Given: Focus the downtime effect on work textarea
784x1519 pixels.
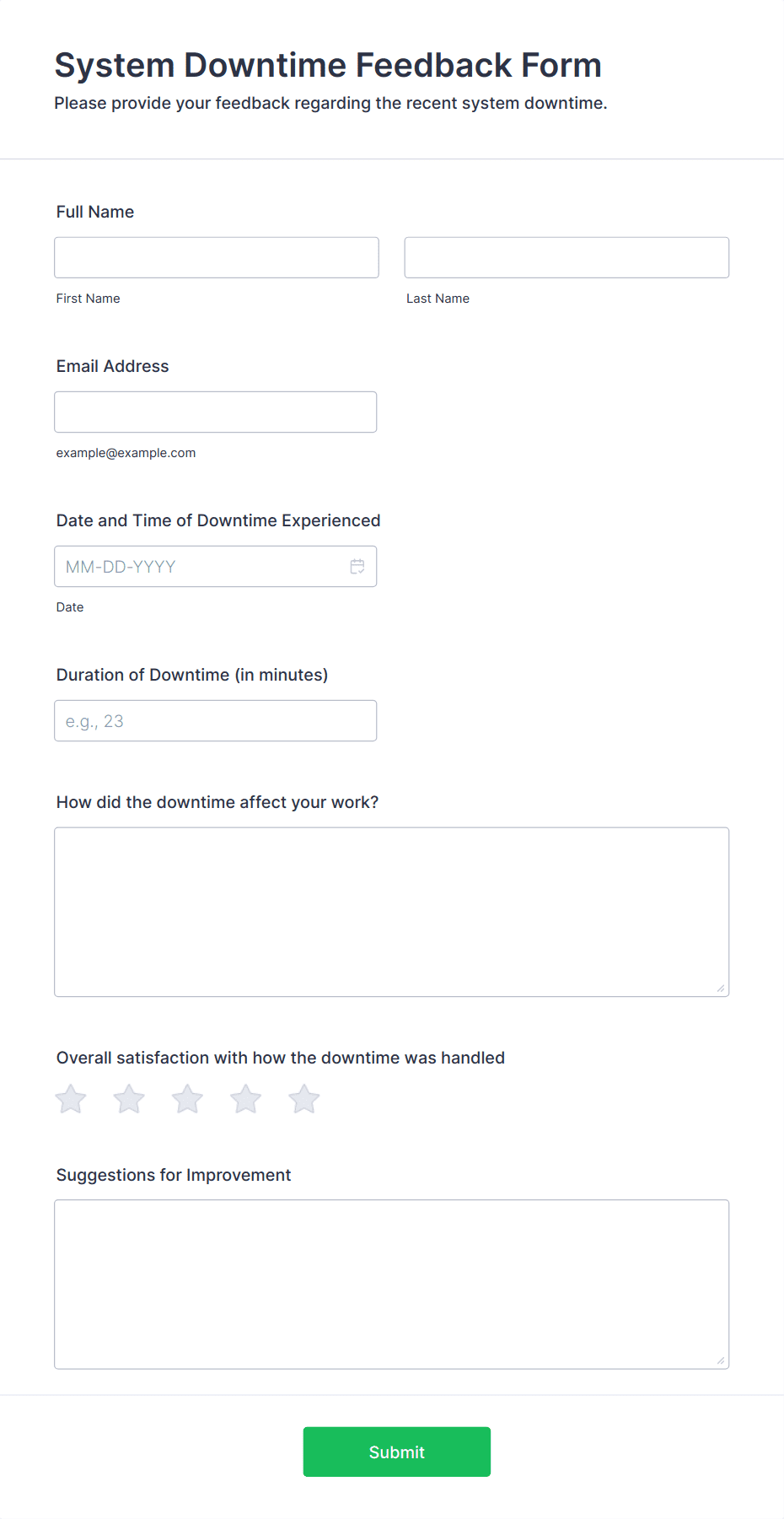Looking at the screenshot, I should click(392, 912).
